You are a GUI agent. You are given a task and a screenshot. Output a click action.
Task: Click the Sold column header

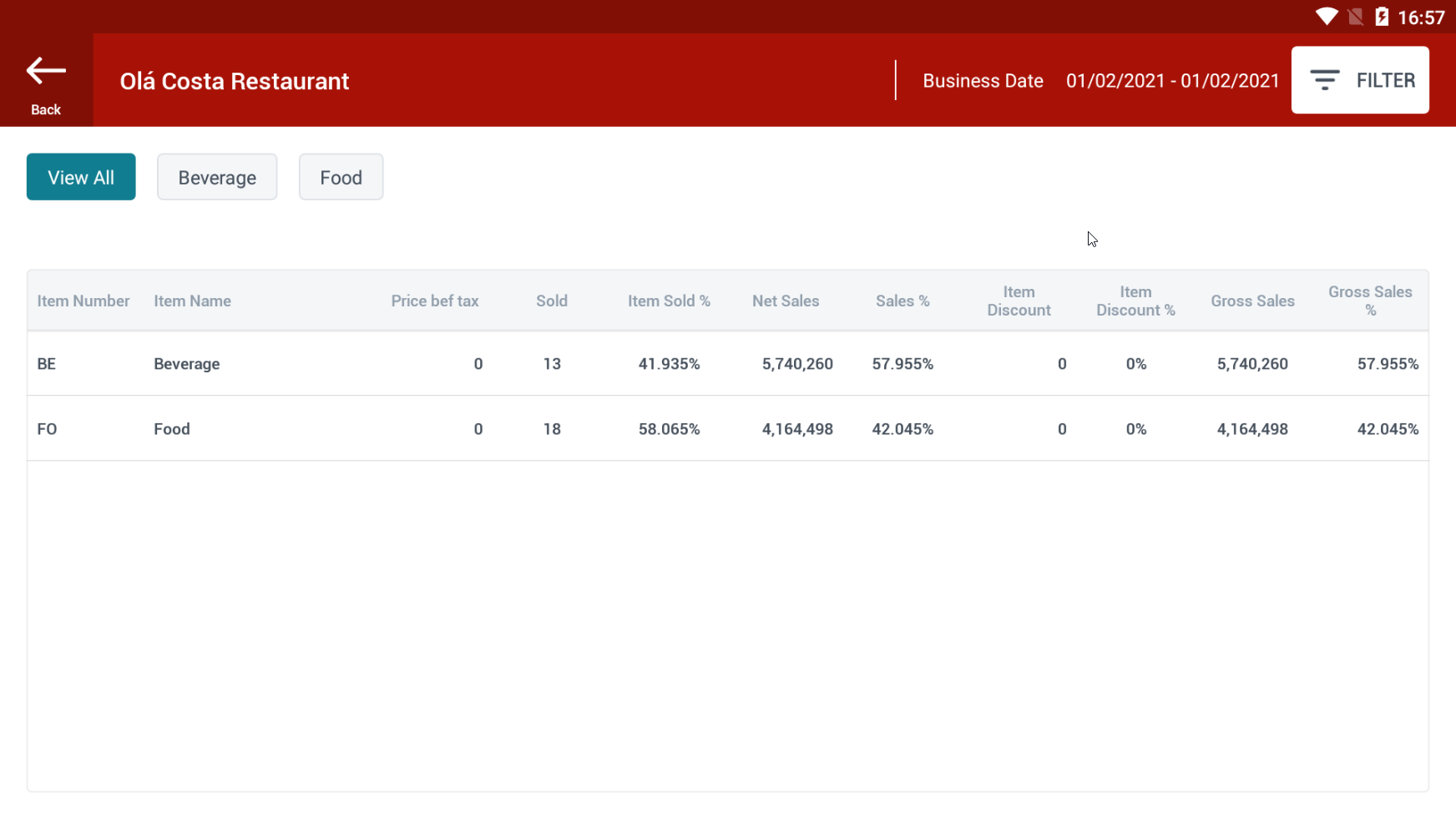pyautogui.click(x=552, y=301)
